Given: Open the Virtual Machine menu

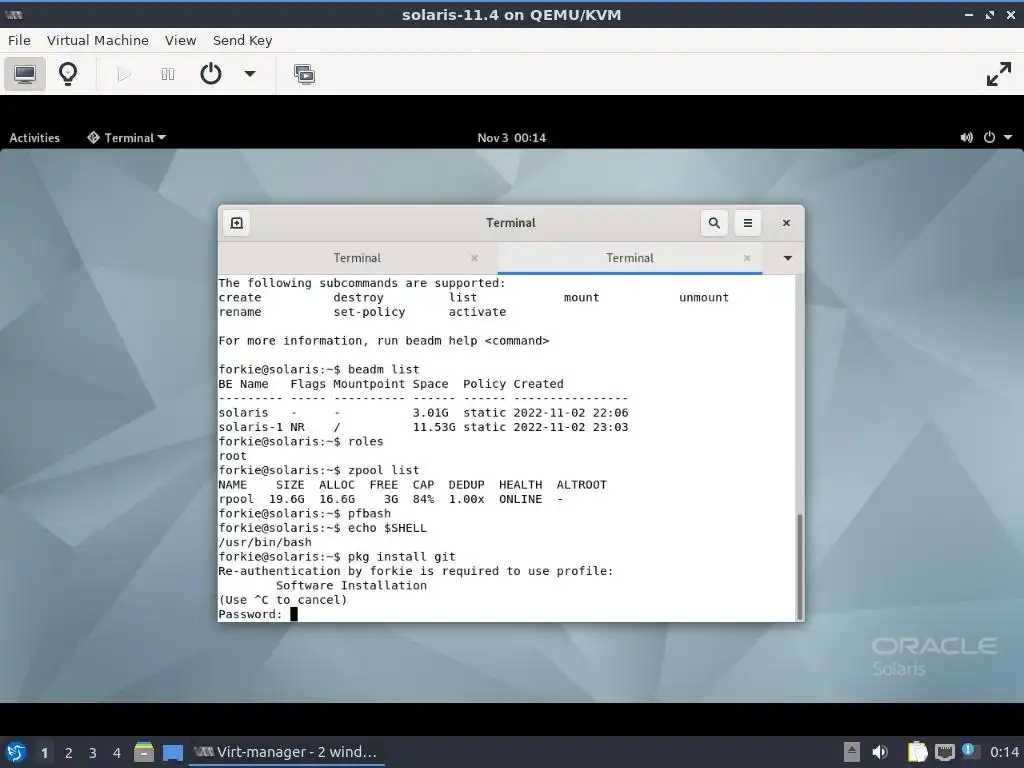Looking at the screenshot, I should pyautogui.click(x=97, y=40).
